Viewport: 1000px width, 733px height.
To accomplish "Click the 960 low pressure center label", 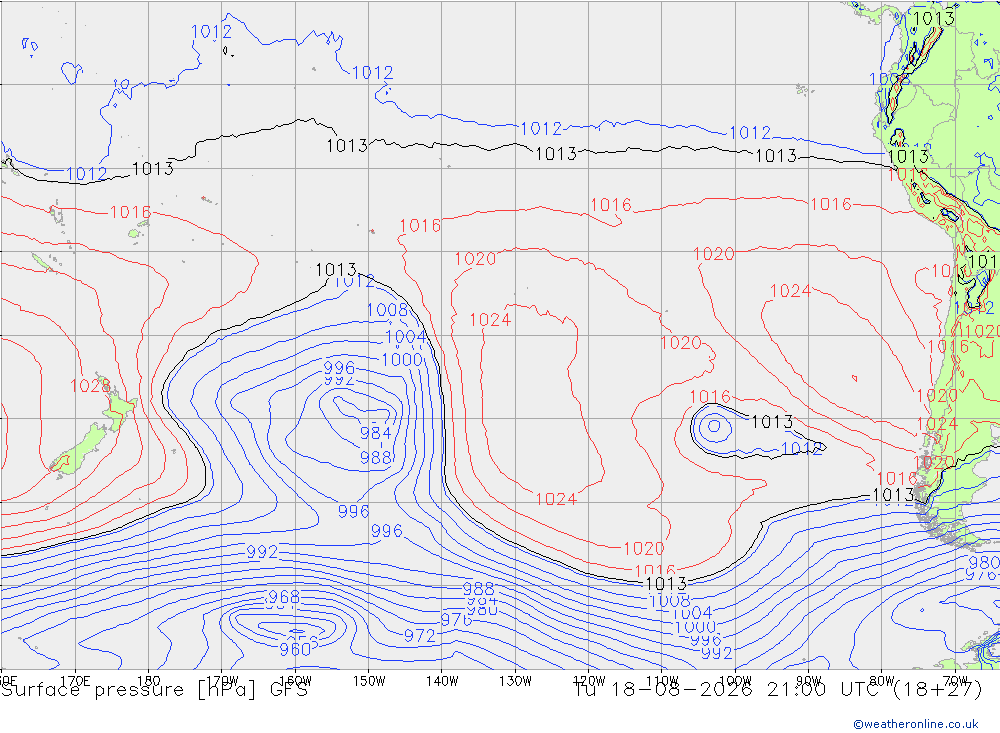I will pos(295,649).
